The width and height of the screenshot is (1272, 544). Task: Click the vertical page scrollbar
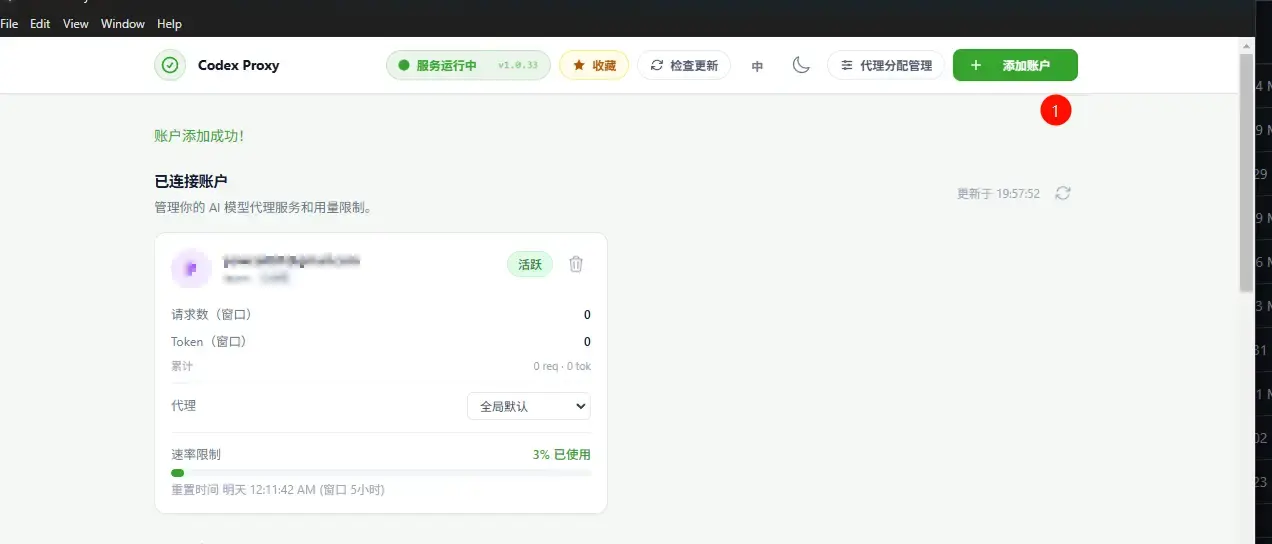(x=1246, y=170)
